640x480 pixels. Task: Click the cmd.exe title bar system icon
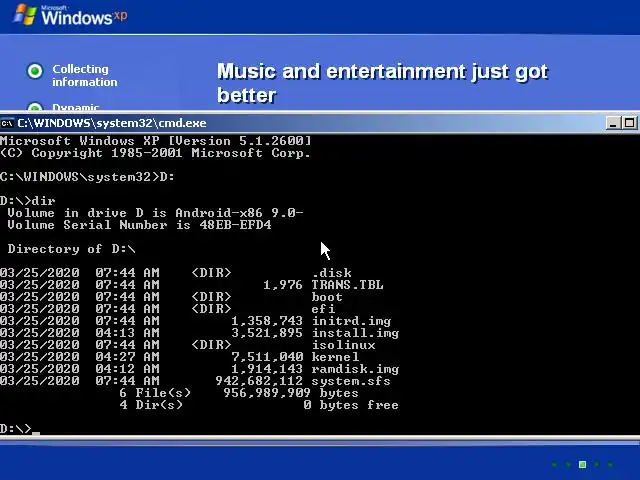tap(7, 123)
